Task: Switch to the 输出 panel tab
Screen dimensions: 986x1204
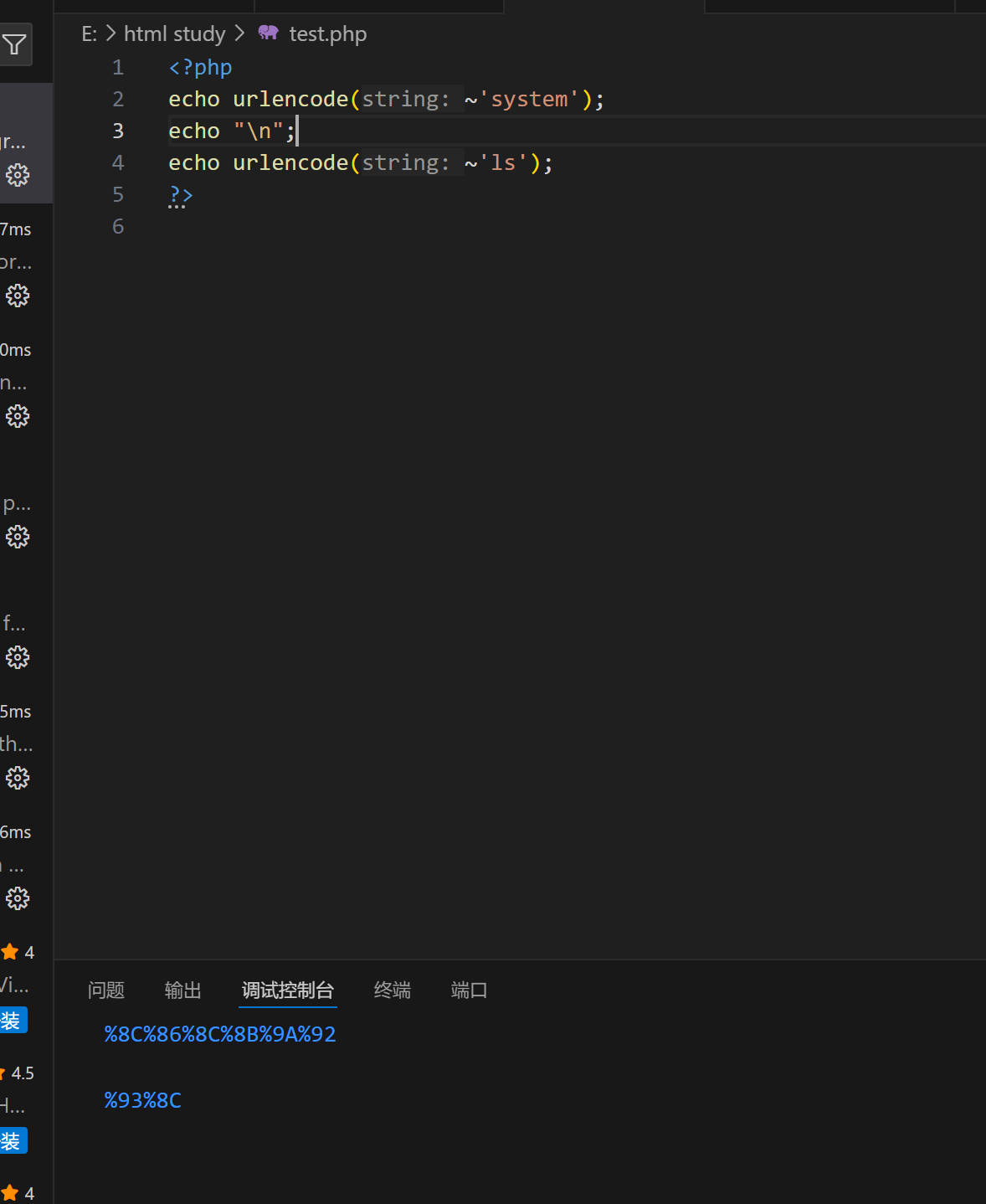Action: click(183, 990)
